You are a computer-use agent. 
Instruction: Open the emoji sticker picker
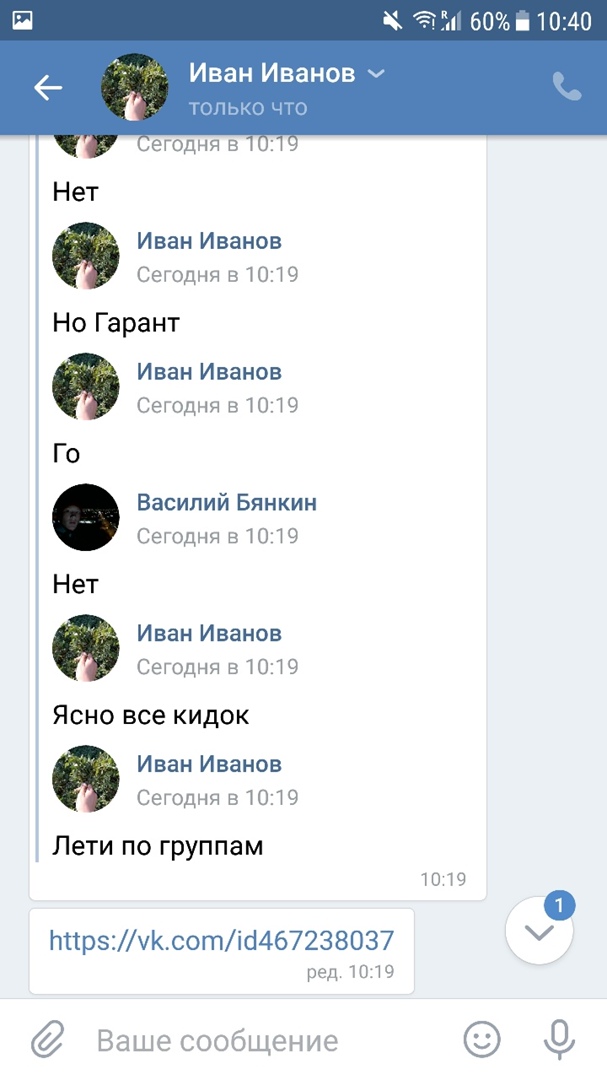click(x=482, y=1040)
